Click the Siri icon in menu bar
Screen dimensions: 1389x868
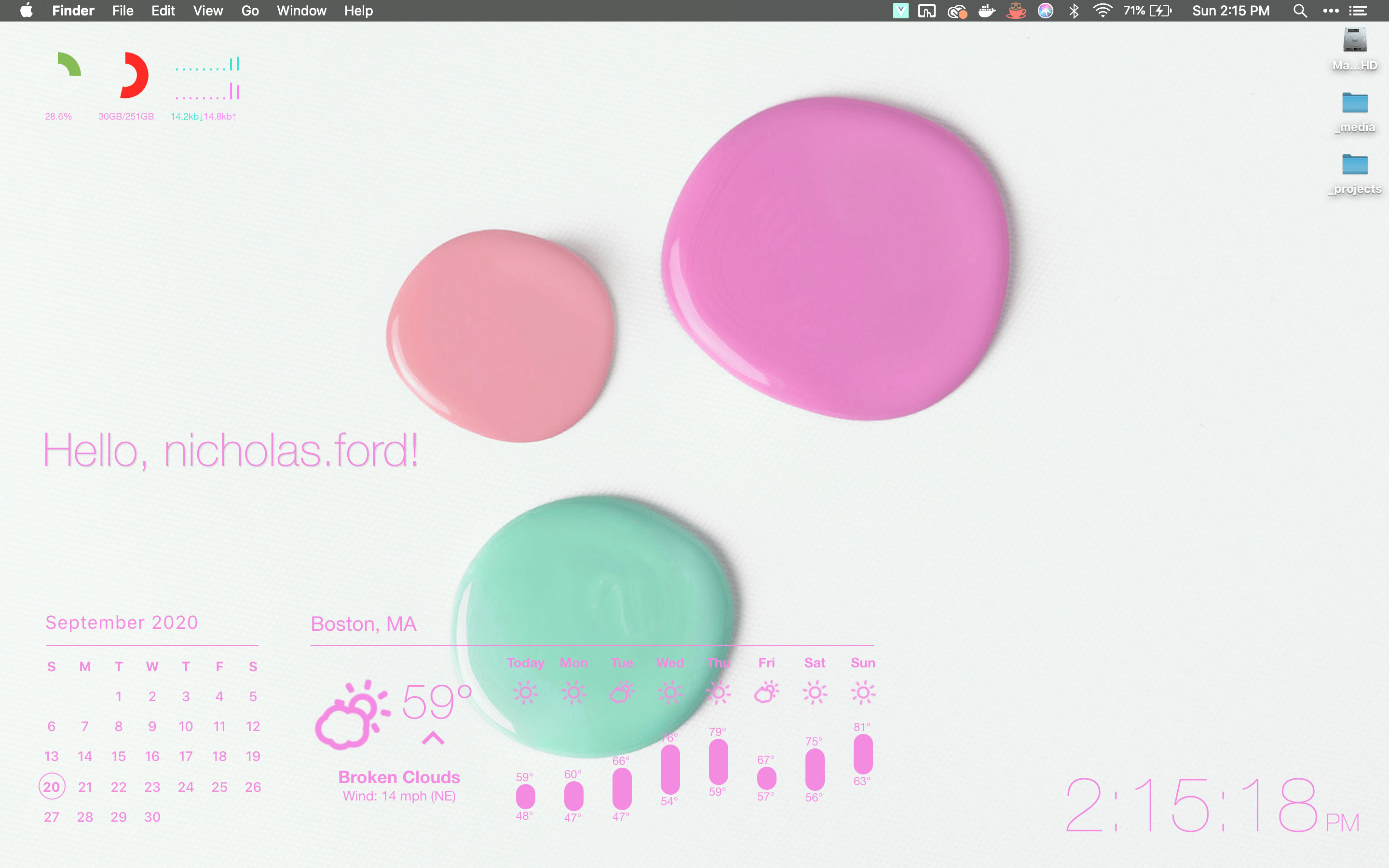tap(1045, 11)
